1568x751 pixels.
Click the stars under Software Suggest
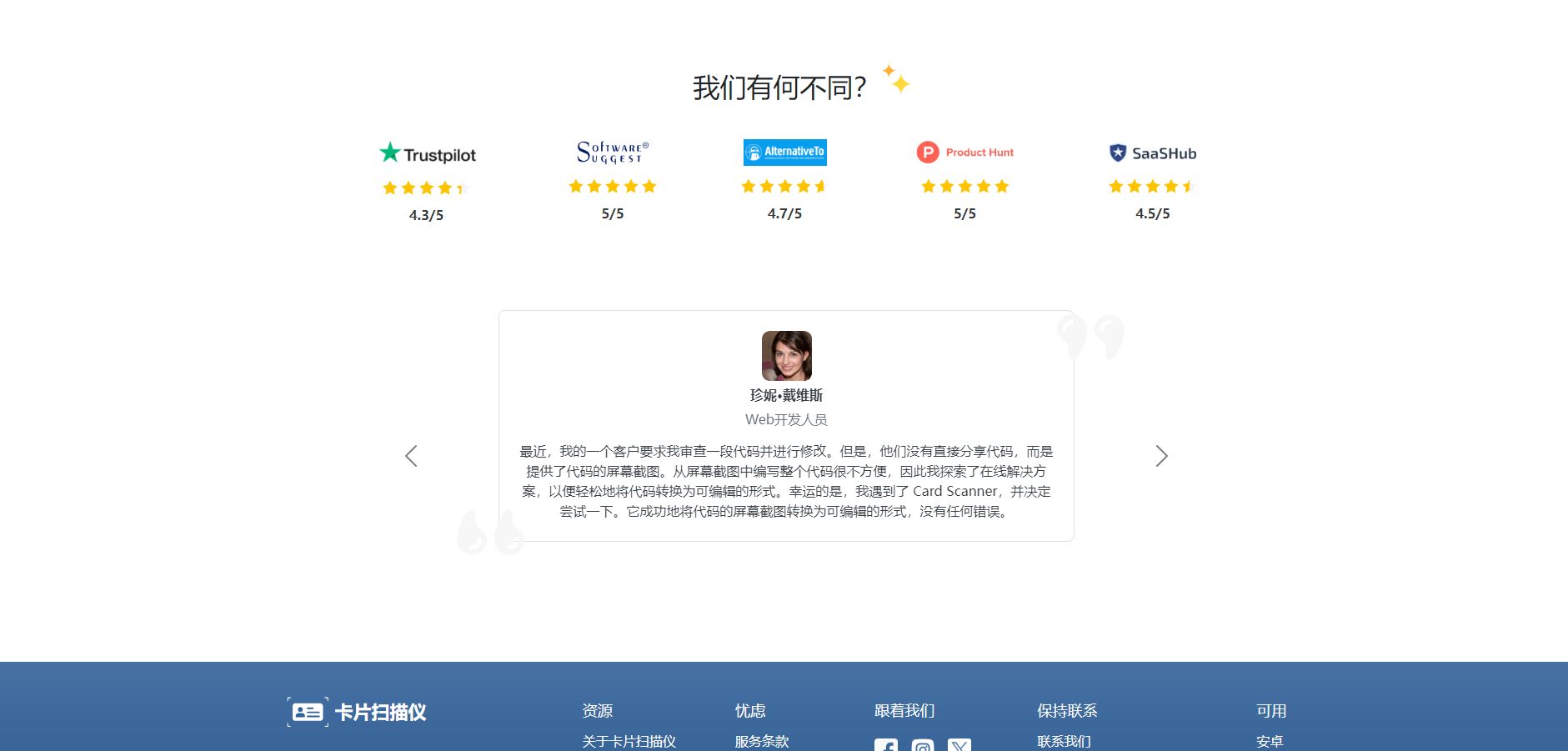(x=613, y=186)
